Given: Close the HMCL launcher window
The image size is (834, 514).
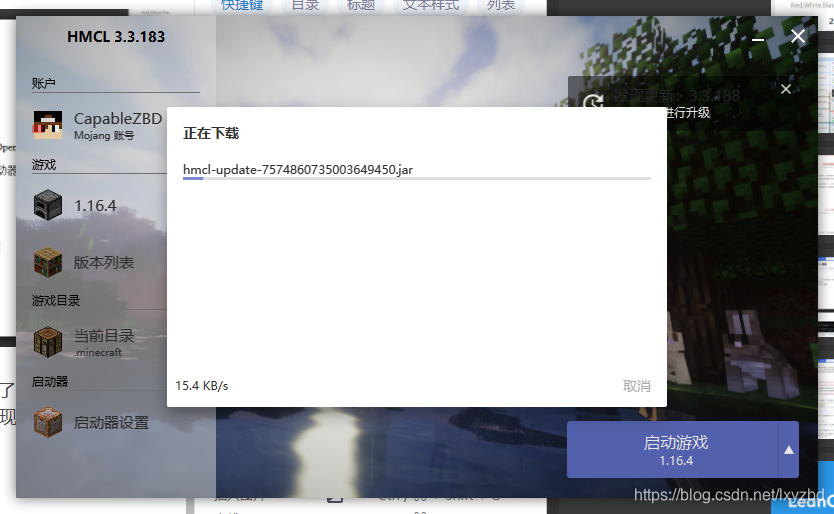Looking at the screenshot, I should click(x=798, y=37).
